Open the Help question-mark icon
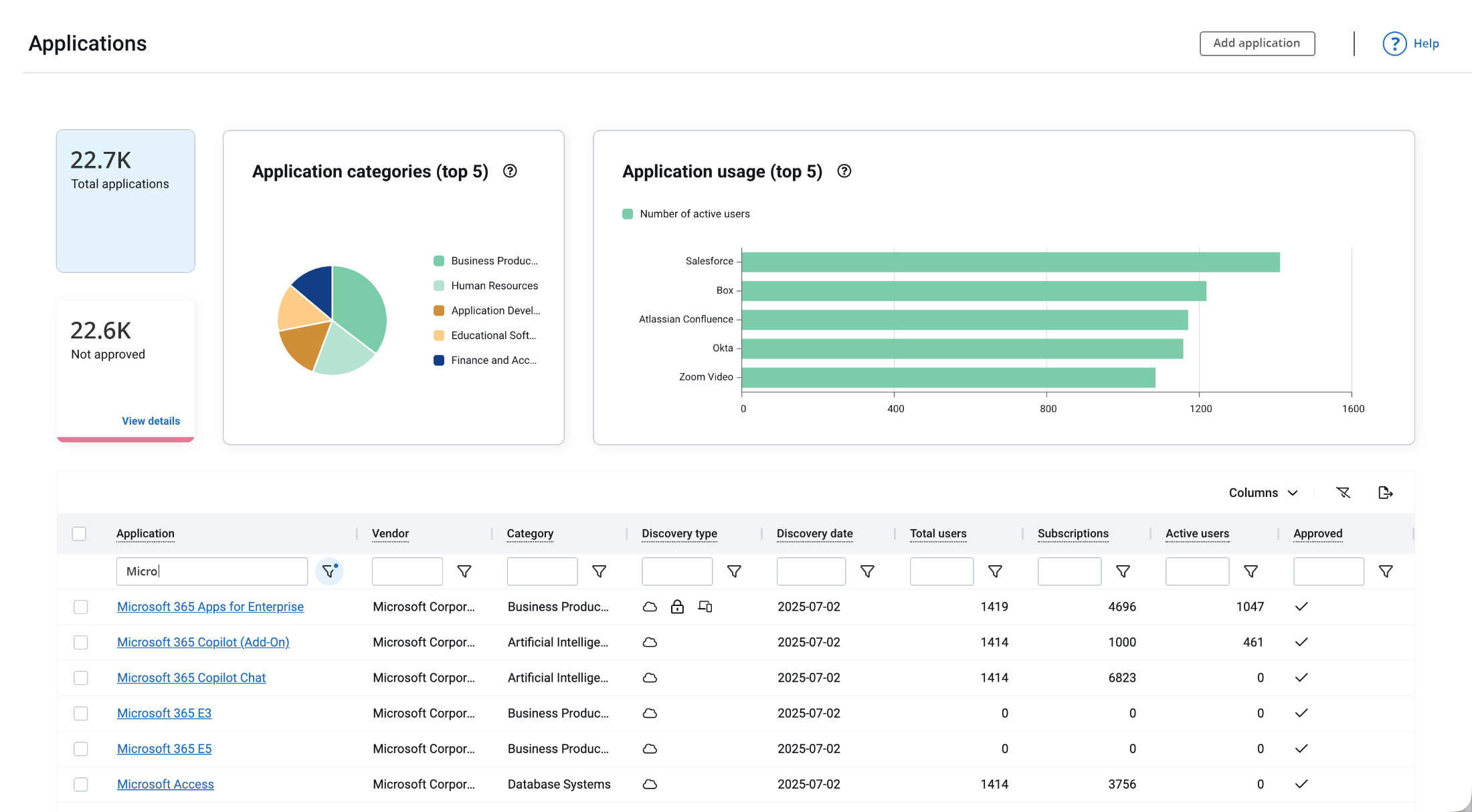1472x812 pixels. pos(1394,43)
